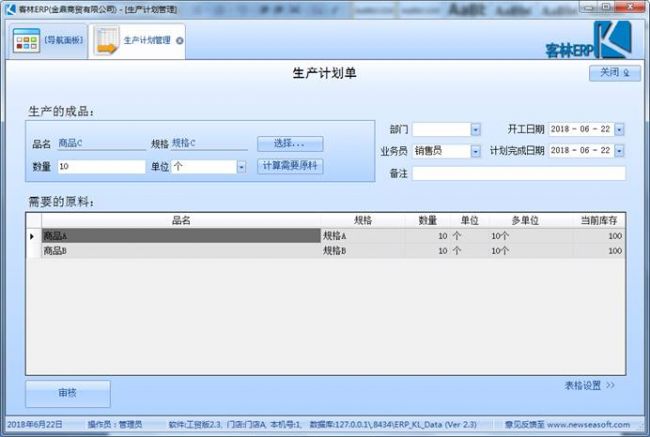Click the 计算需要原料 button

click(x=290, y=166)
